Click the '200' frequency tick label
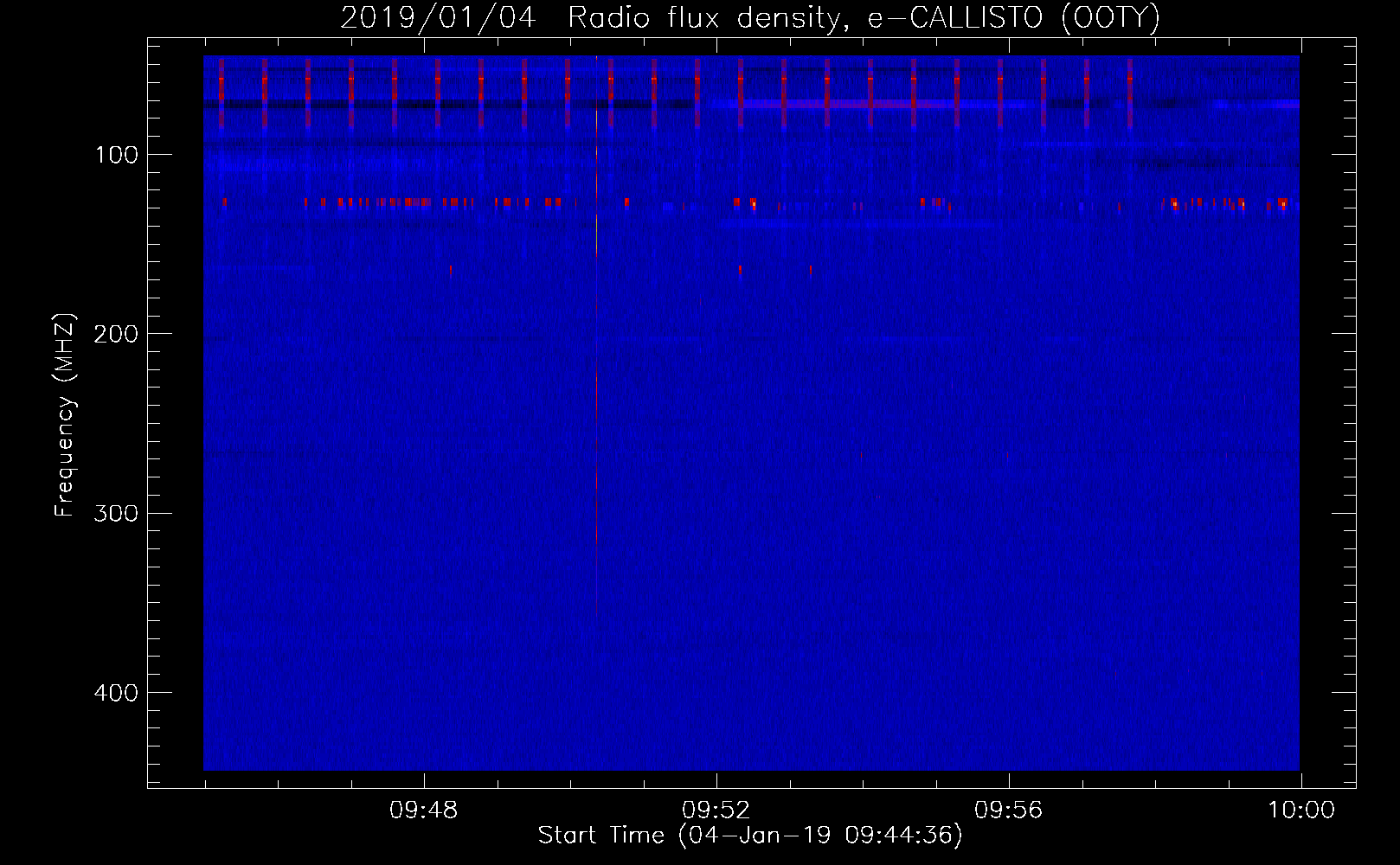Screen dimensions: 1400x865 [116, 334]
